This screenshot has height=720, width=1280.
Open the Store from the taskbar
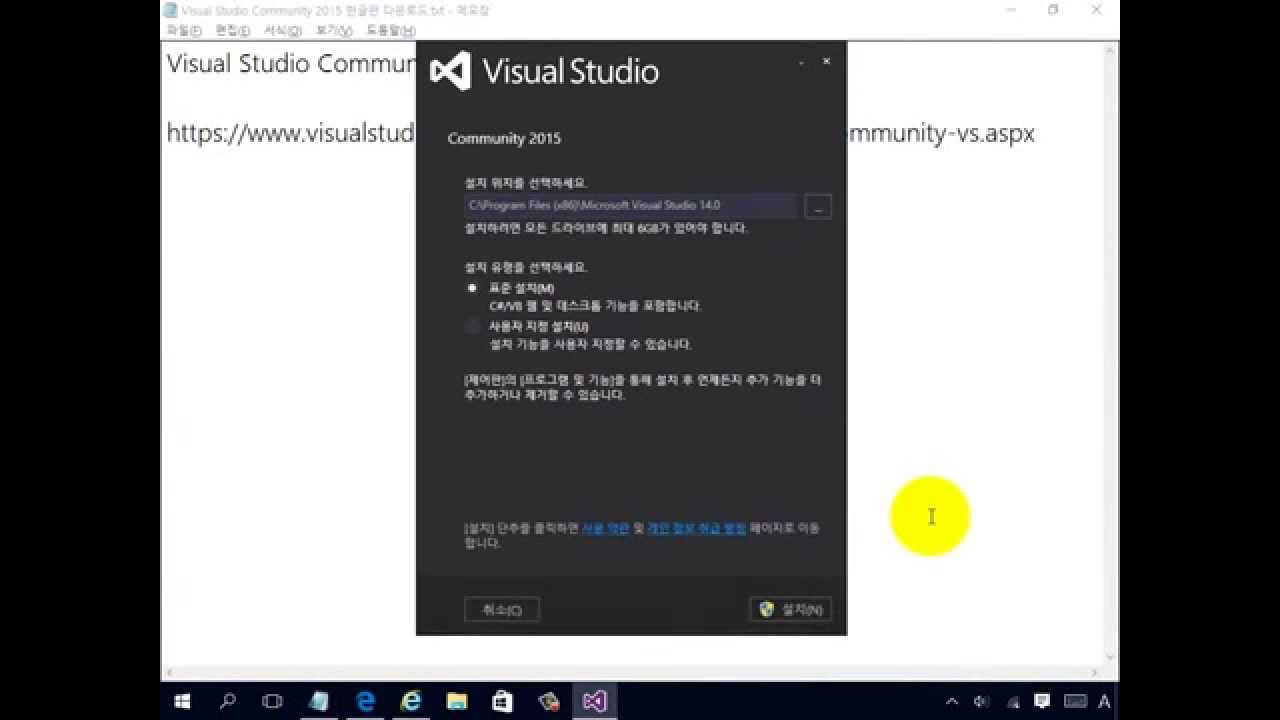[503, 701]
